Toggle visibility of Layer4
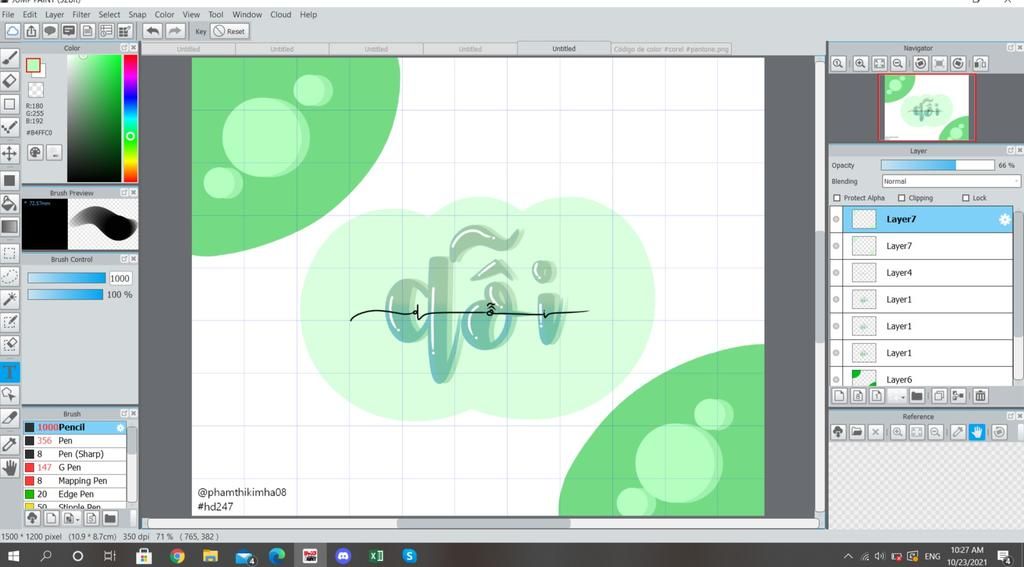Viewport: 1024px width, 567px height. 836,272
